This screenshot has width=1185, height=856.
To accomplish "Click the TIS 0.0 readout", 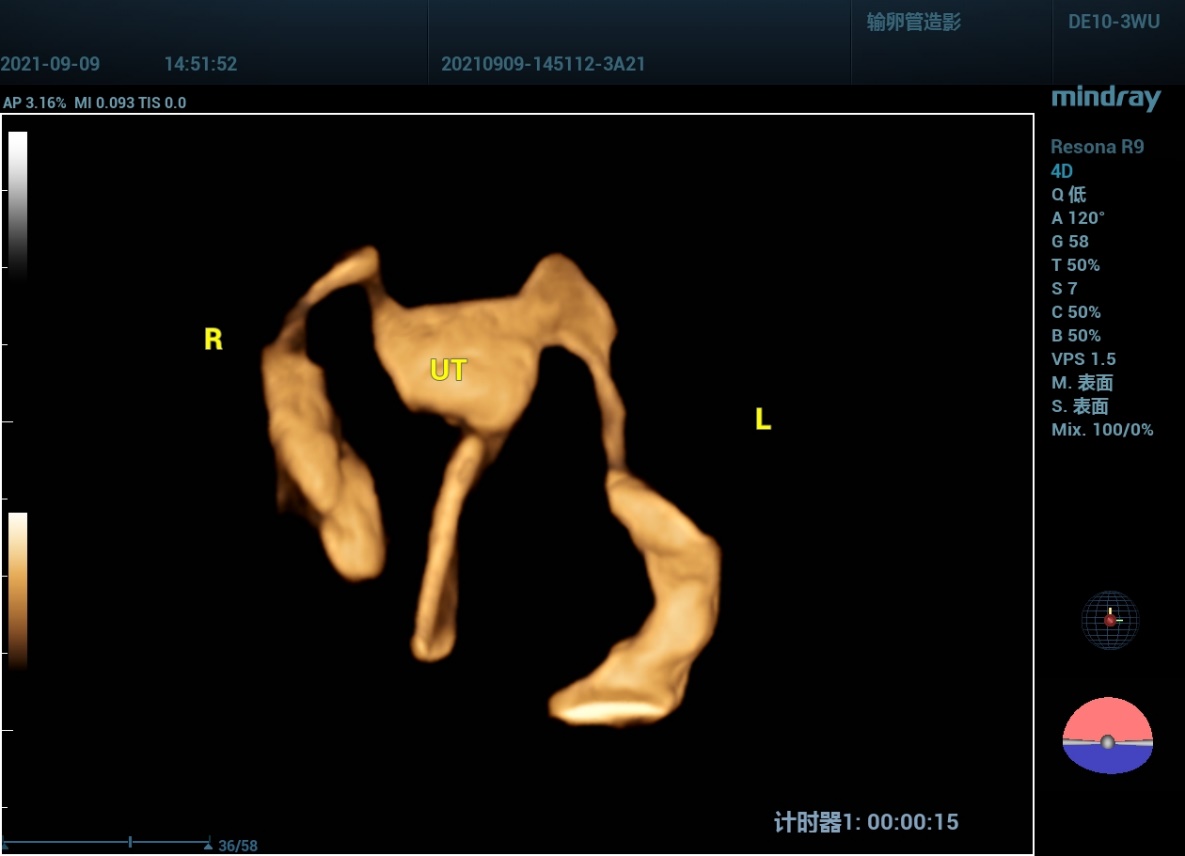I will coord(162,103).
